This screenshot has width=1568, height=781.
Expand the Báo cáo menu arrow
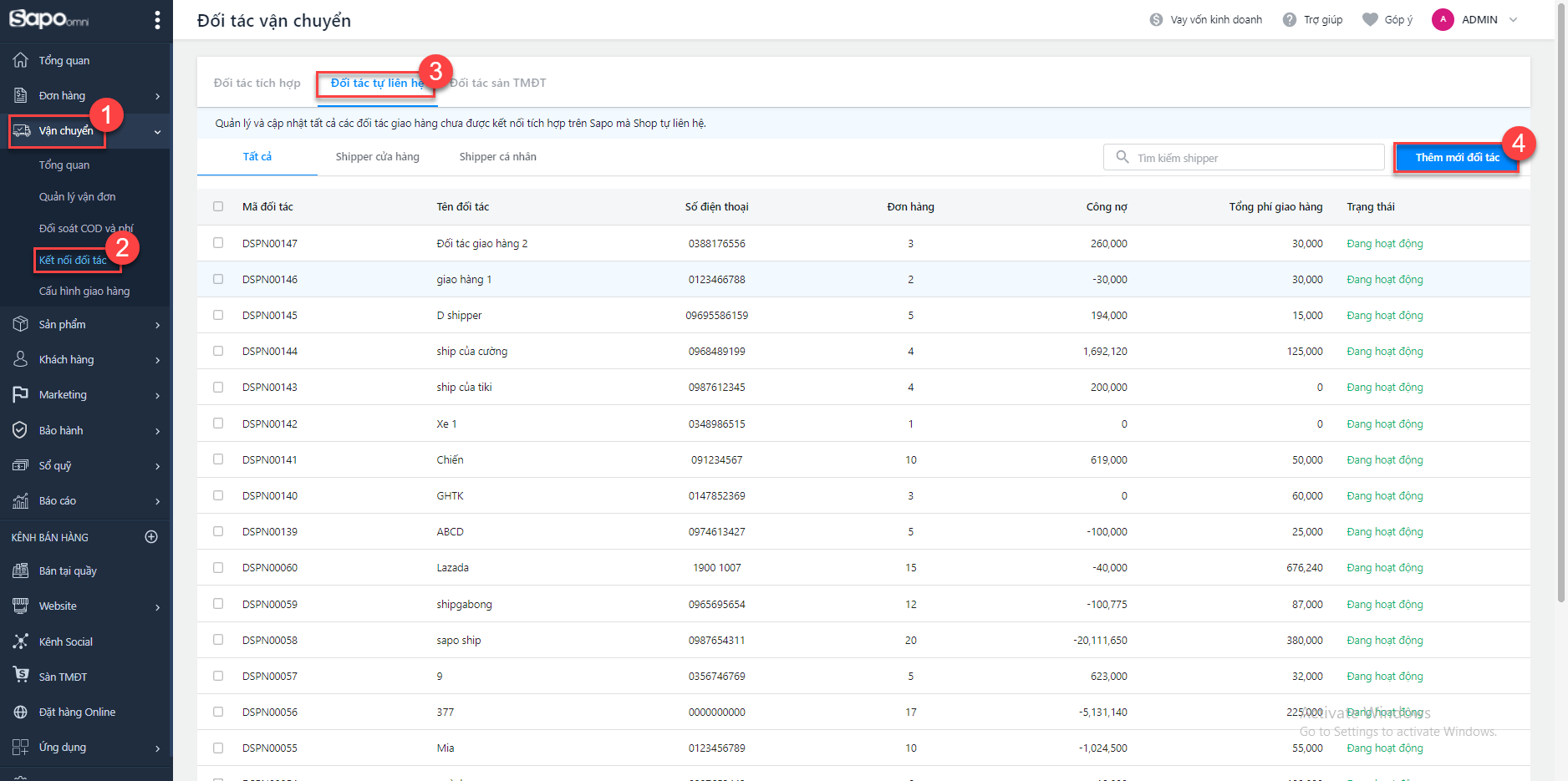(157, 501)
